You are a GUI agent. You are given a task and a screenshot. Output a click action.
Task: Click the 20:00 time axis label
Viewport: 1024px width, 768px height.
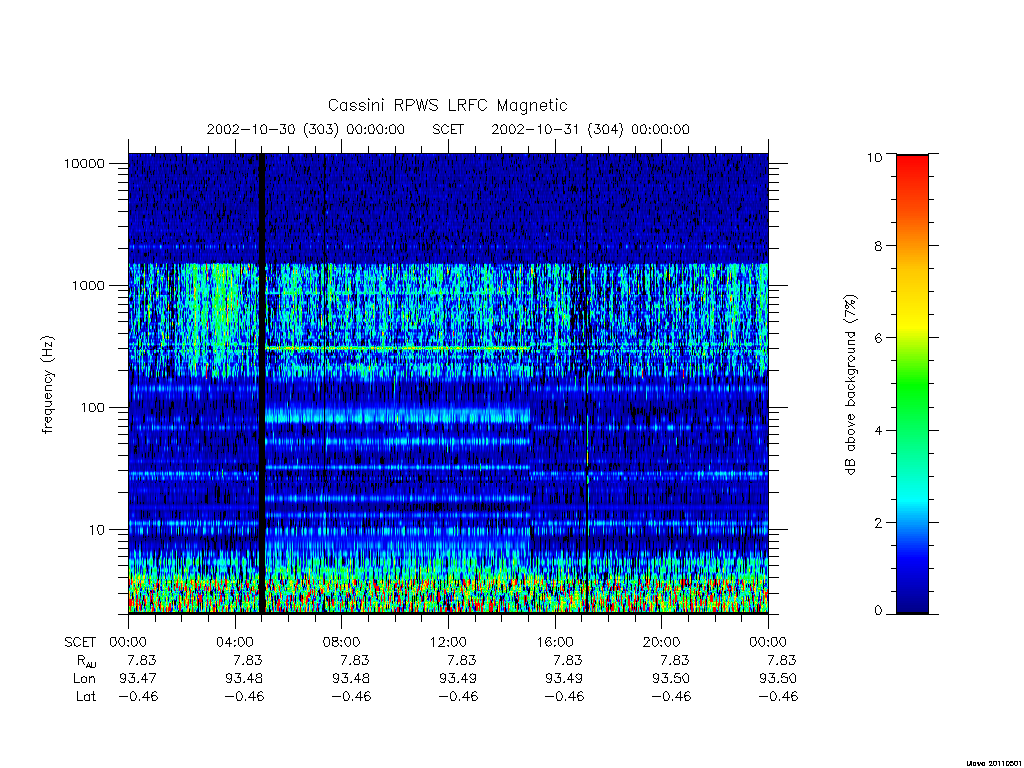(x=661, y=642)
